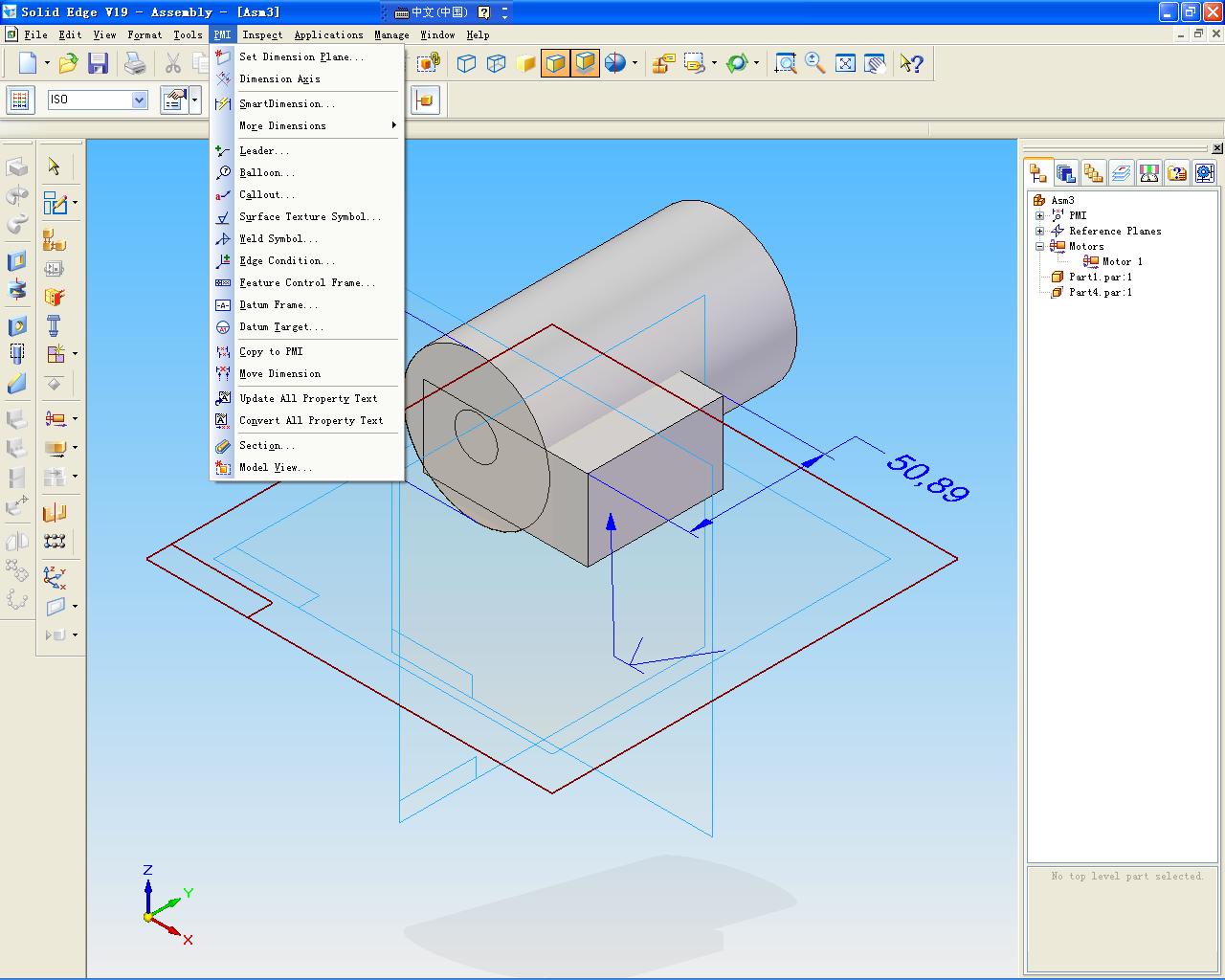Toggle the Visible Edges wireframe display mode
1225x980 pixels.
(466, 63)
